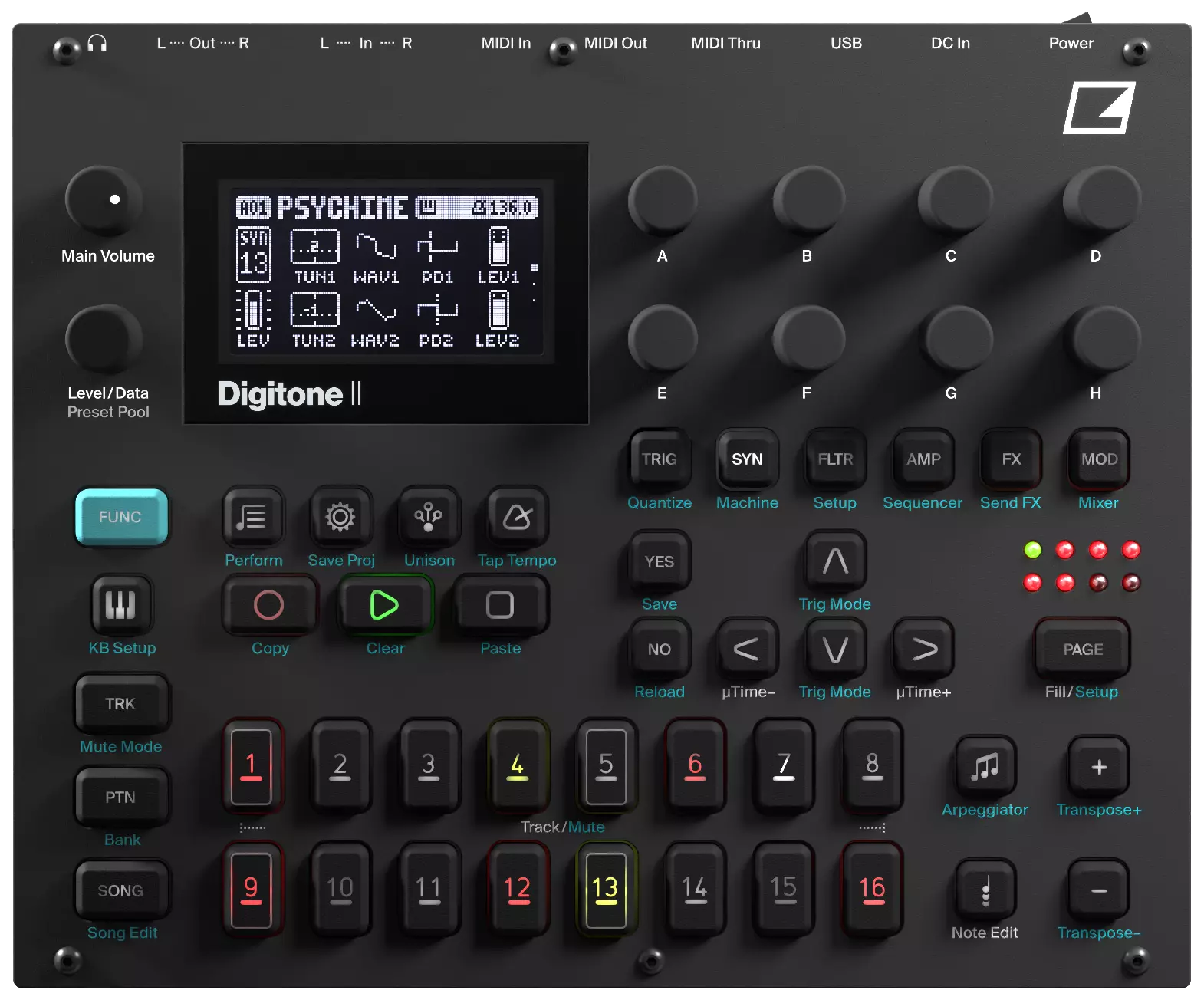The width and height of the screenshot is (1204, 1000).
Task: Click the Up arrow key
Action: click(835, 561)
